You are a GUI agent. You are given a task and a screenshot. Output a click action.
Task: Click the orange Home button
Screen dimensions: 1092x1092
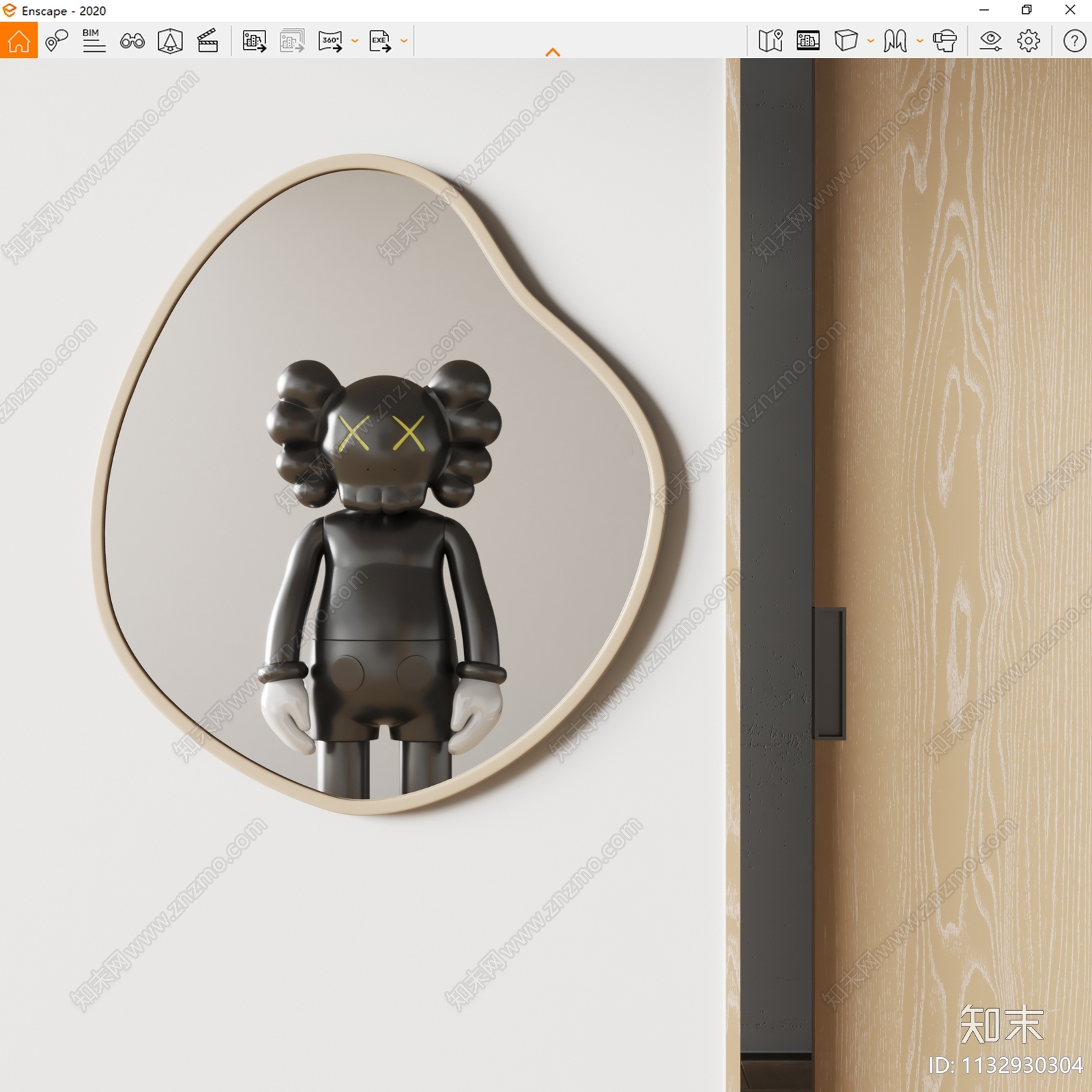coord(18,40)
